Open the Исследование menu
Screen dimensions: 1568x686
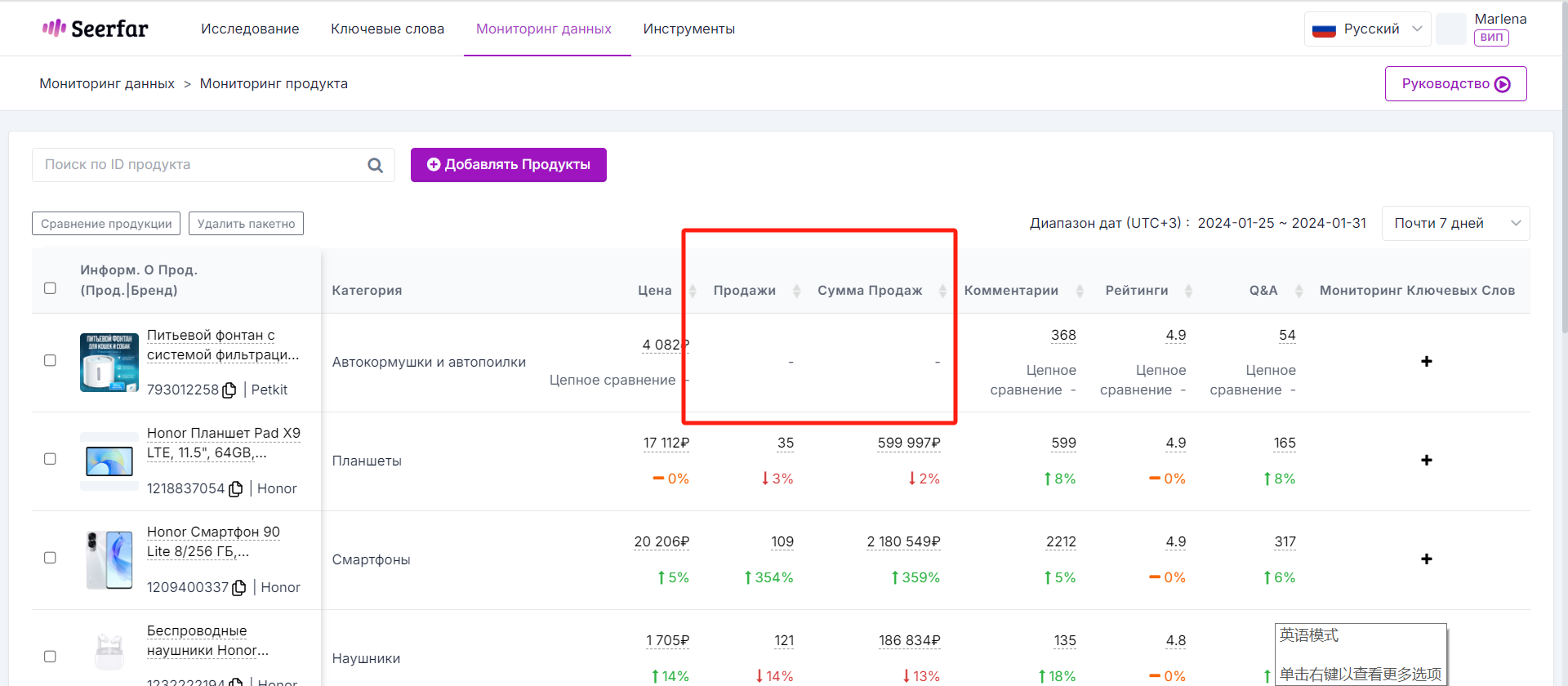250,29
